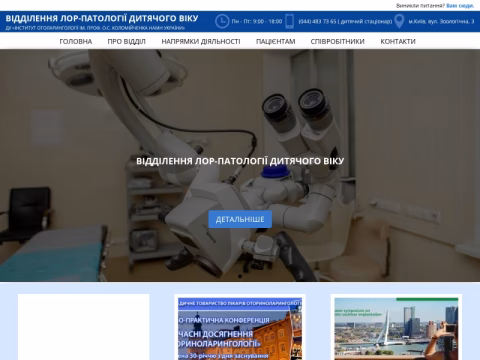
Task: Follow the 'Вам сюди' link at top right
Action: [x=460, y=6]
